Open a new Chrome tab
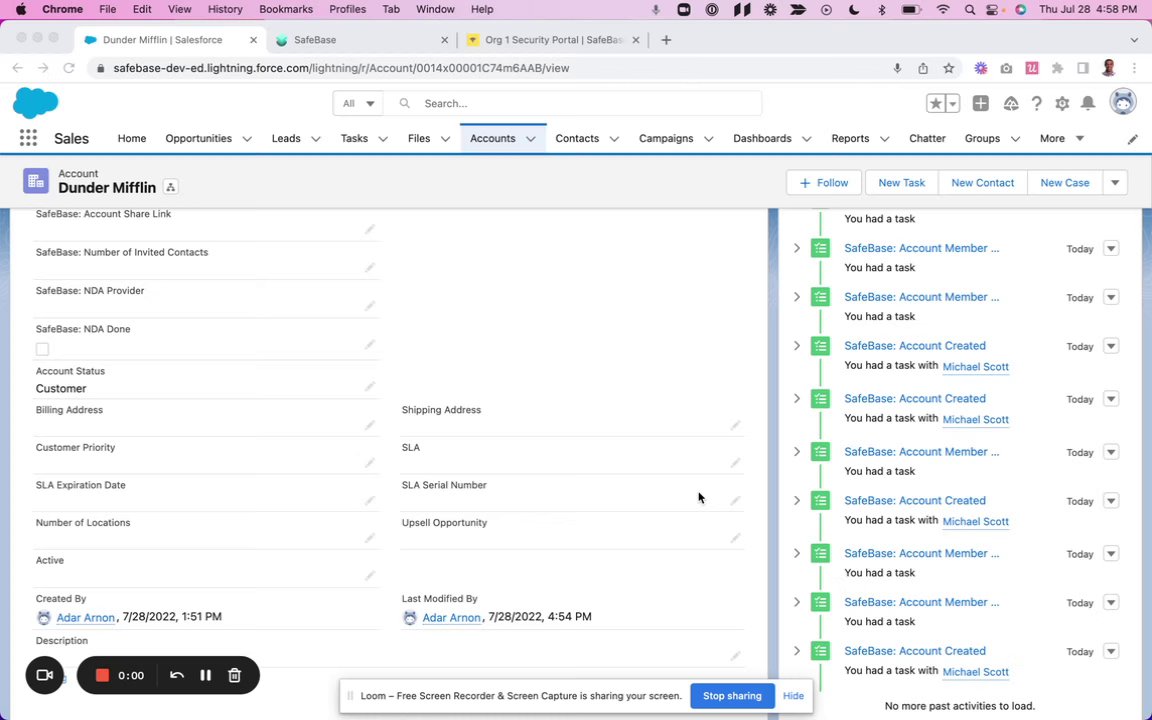This screenshot has width=1152, height=720. pyautogui.click(x=666, y=40)
